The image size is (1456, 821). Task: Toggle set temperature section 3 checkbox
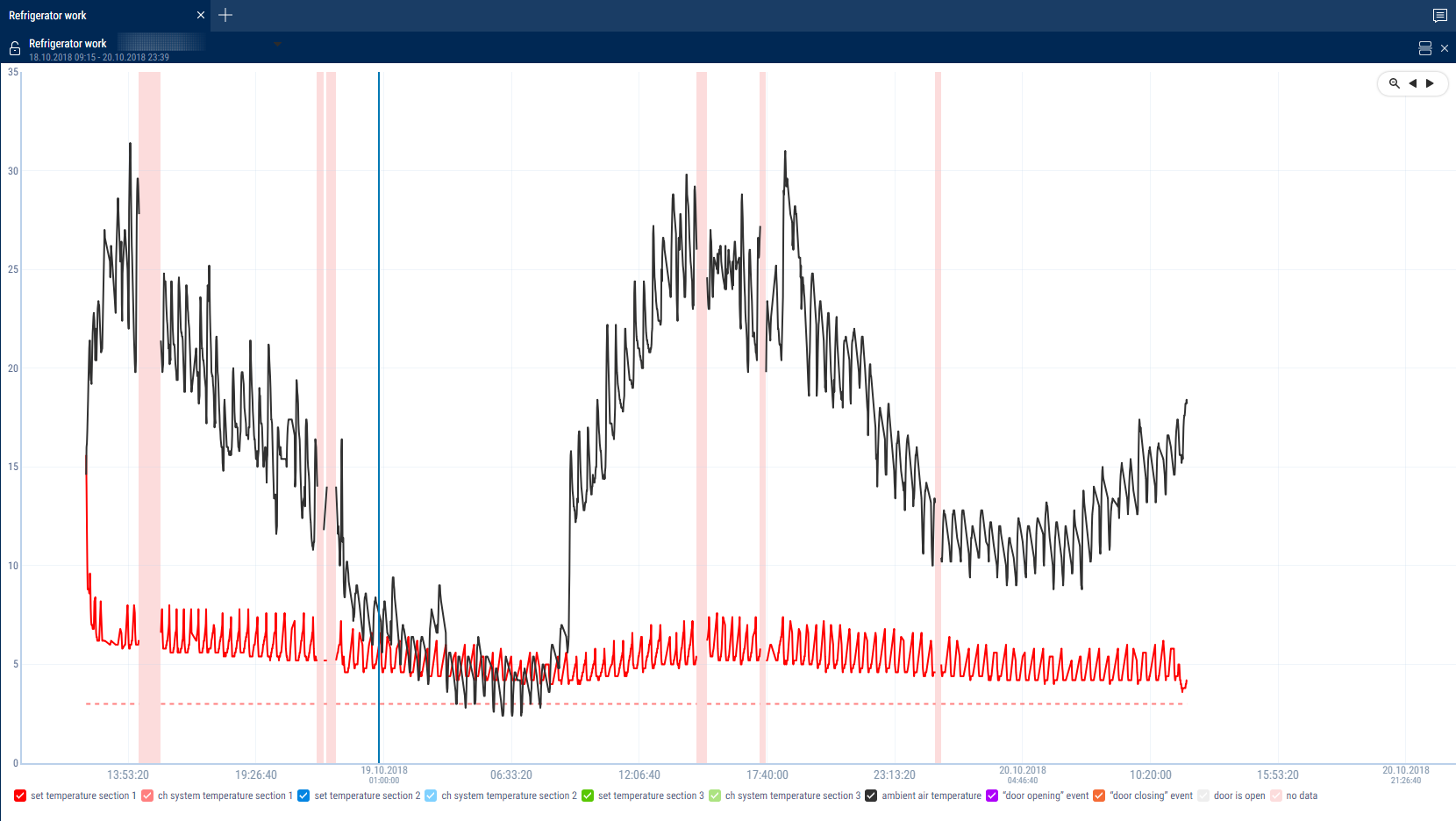click(588, 796)
